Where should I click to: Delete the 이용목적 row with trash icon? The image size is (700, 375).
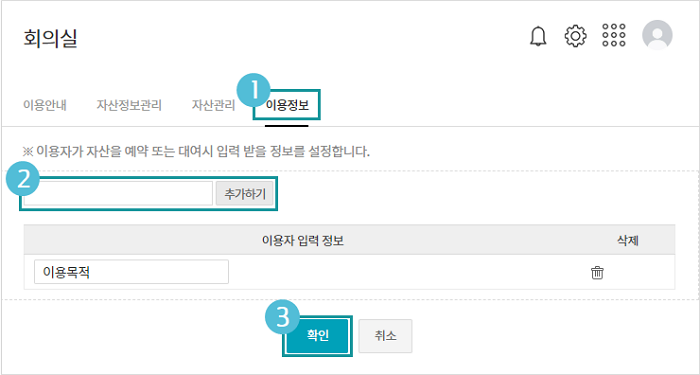pos(597,272)
